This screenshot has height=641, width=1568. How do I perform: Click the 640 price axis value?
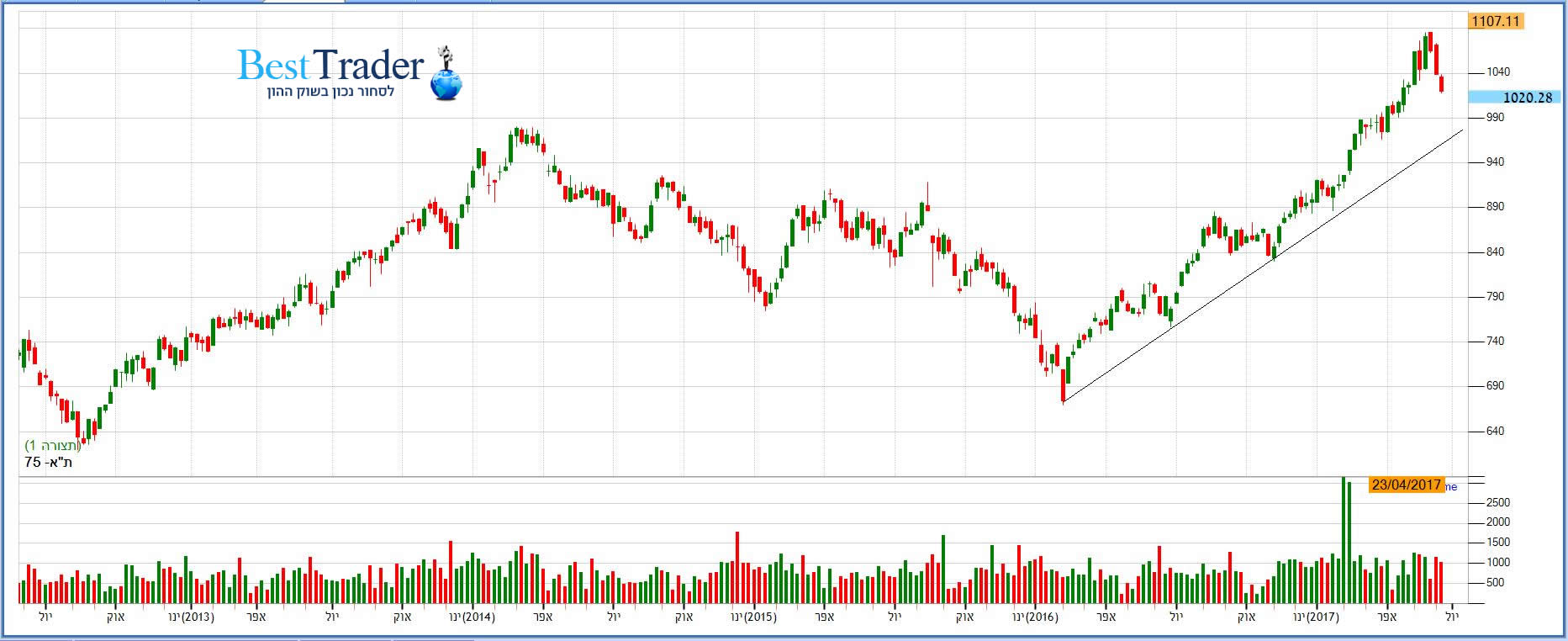(x=1495, y=432)
